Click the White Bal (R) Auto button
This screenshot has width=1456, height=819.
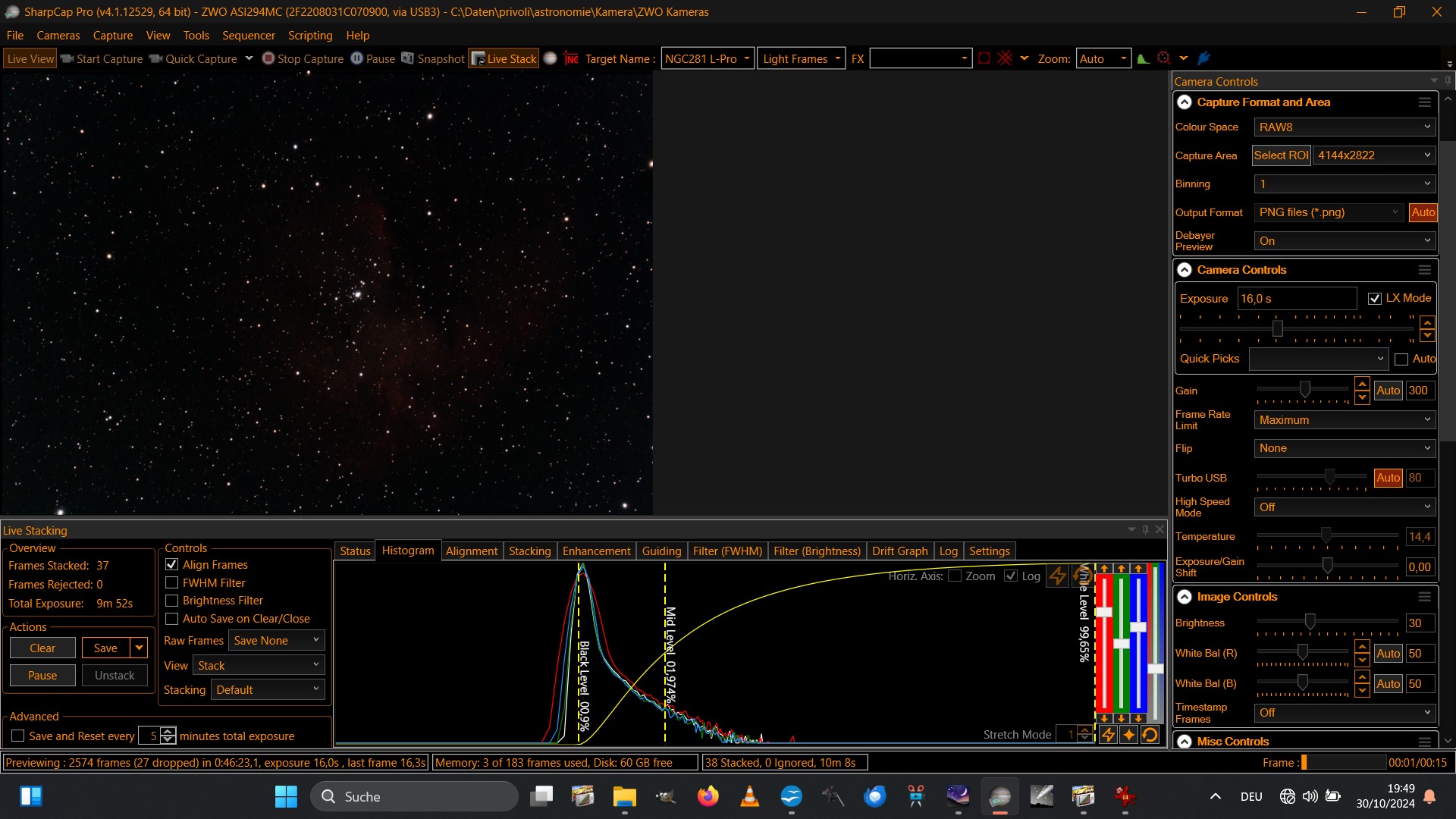[x=1389, y=654]
